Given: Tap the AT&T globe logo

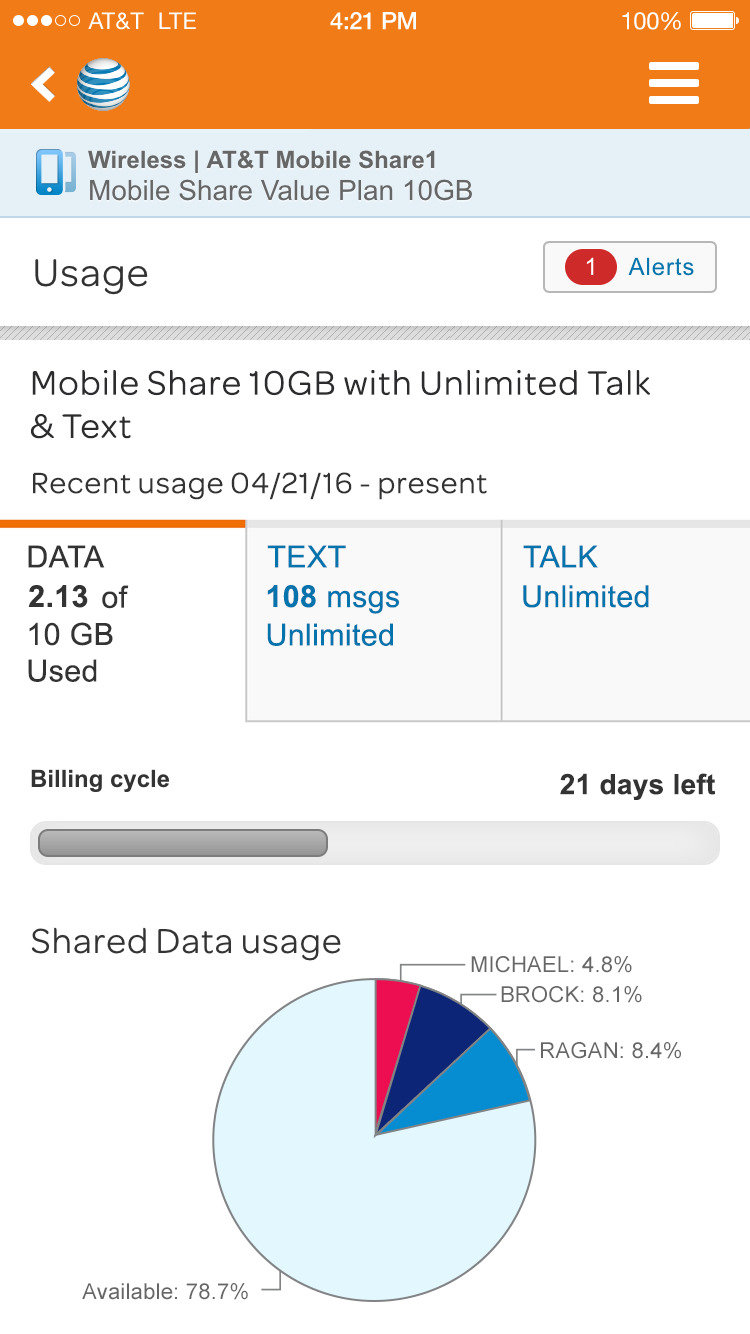Looking at the screenshot, I should click(x=103, y=85).
